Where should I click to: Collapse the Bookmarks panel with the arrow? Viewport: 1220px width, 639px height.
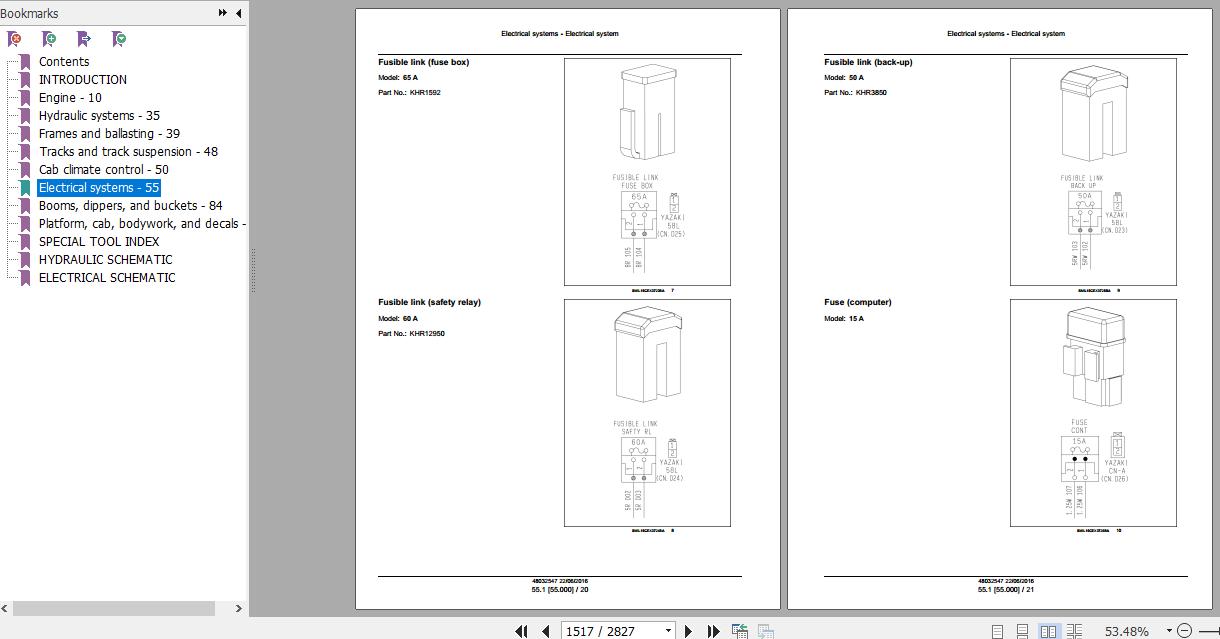click(x=237, y=13)
